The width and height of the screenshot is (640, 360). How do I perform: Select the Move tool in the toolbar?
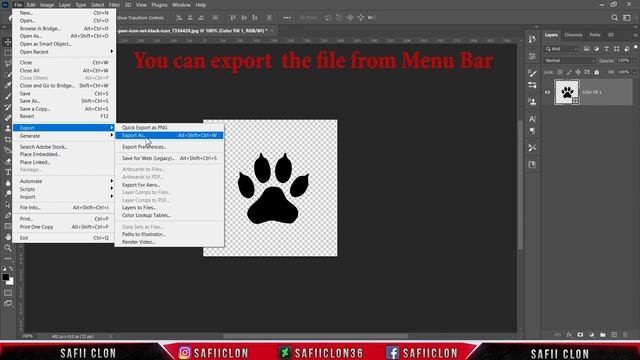[8, 42]
